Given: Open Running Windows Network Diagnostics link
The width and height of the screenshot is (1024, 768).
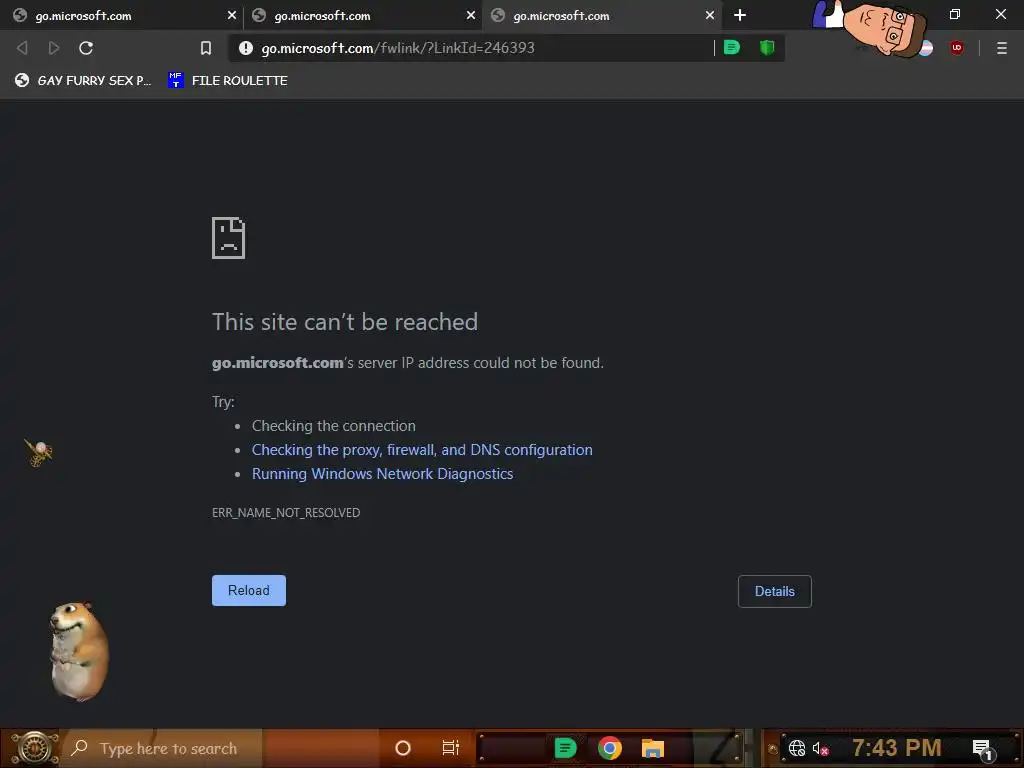Looking at the screenshot, I should 383,474.
